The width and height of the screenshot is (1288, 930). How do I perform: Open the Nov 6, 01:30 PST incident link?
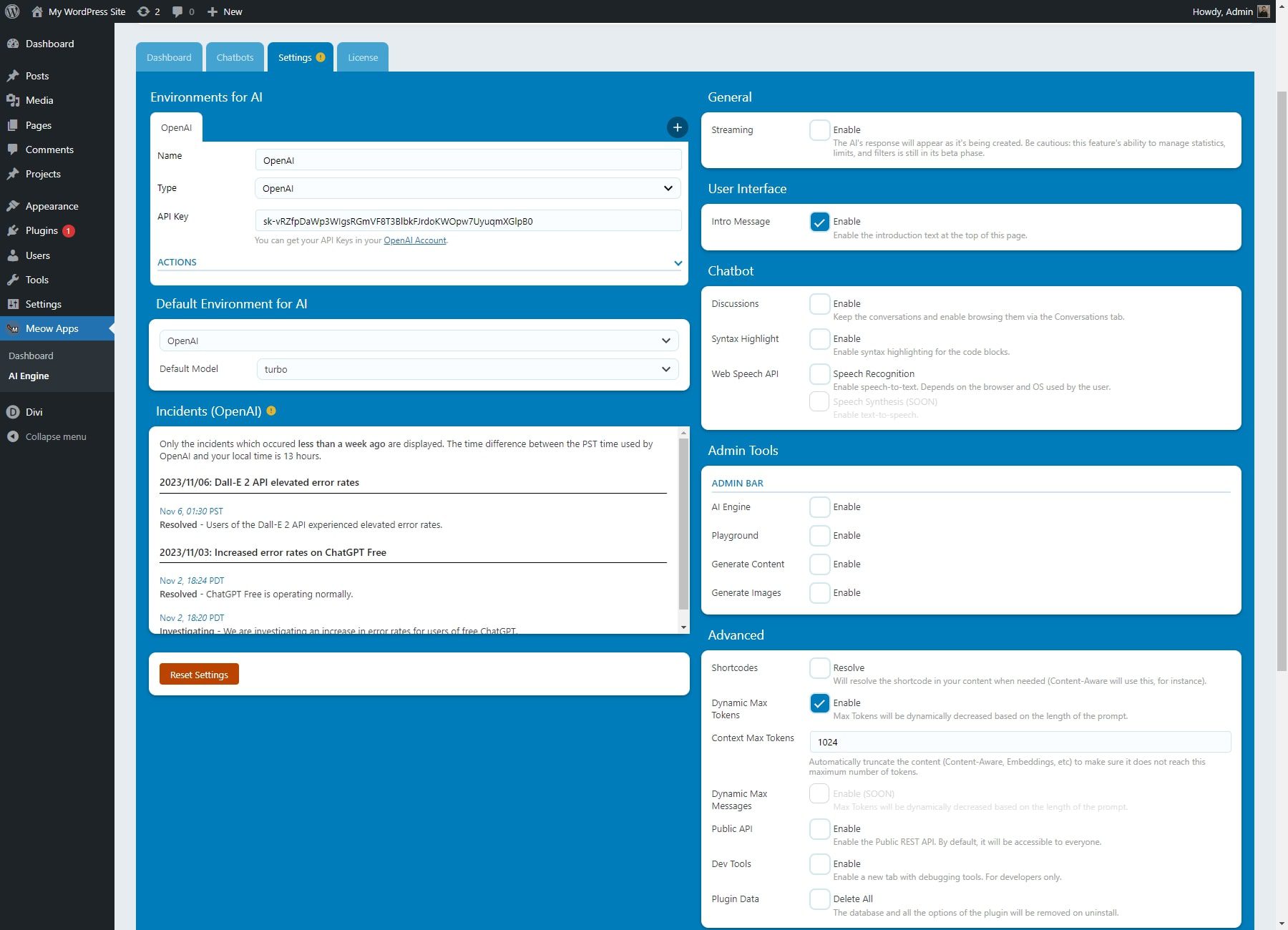191,511
